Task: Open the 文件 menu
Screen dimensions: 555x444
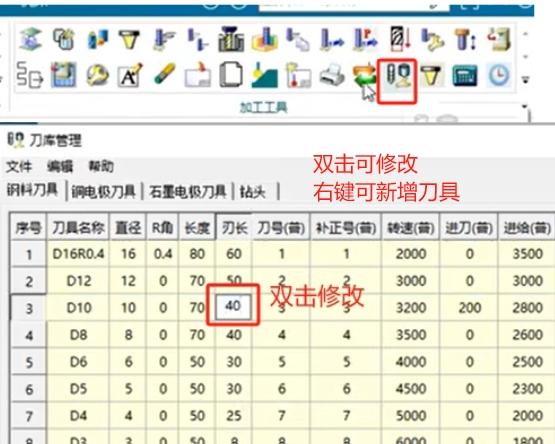Action: (19, 166)
